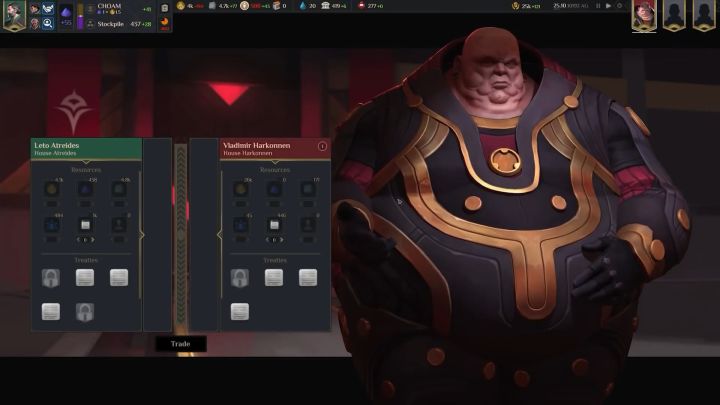Select figure resource icon in Harkonnen panel

tap(308, 225)
